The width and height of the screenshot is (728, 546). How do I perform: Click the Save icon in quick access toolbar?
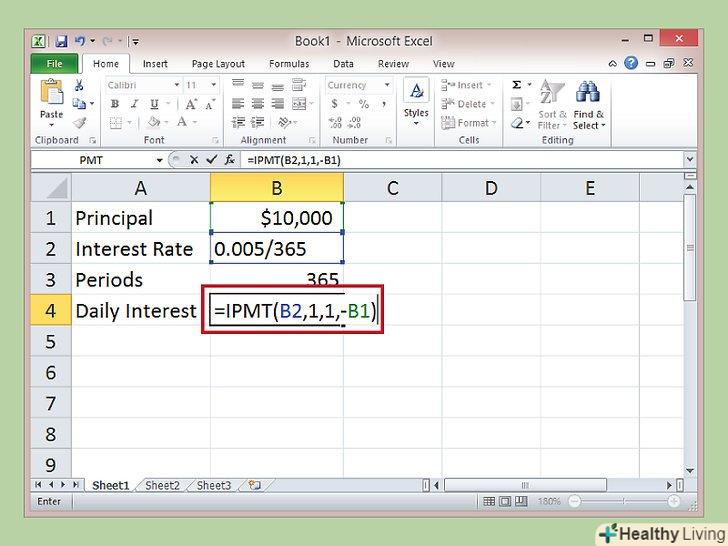click(61, 41)
